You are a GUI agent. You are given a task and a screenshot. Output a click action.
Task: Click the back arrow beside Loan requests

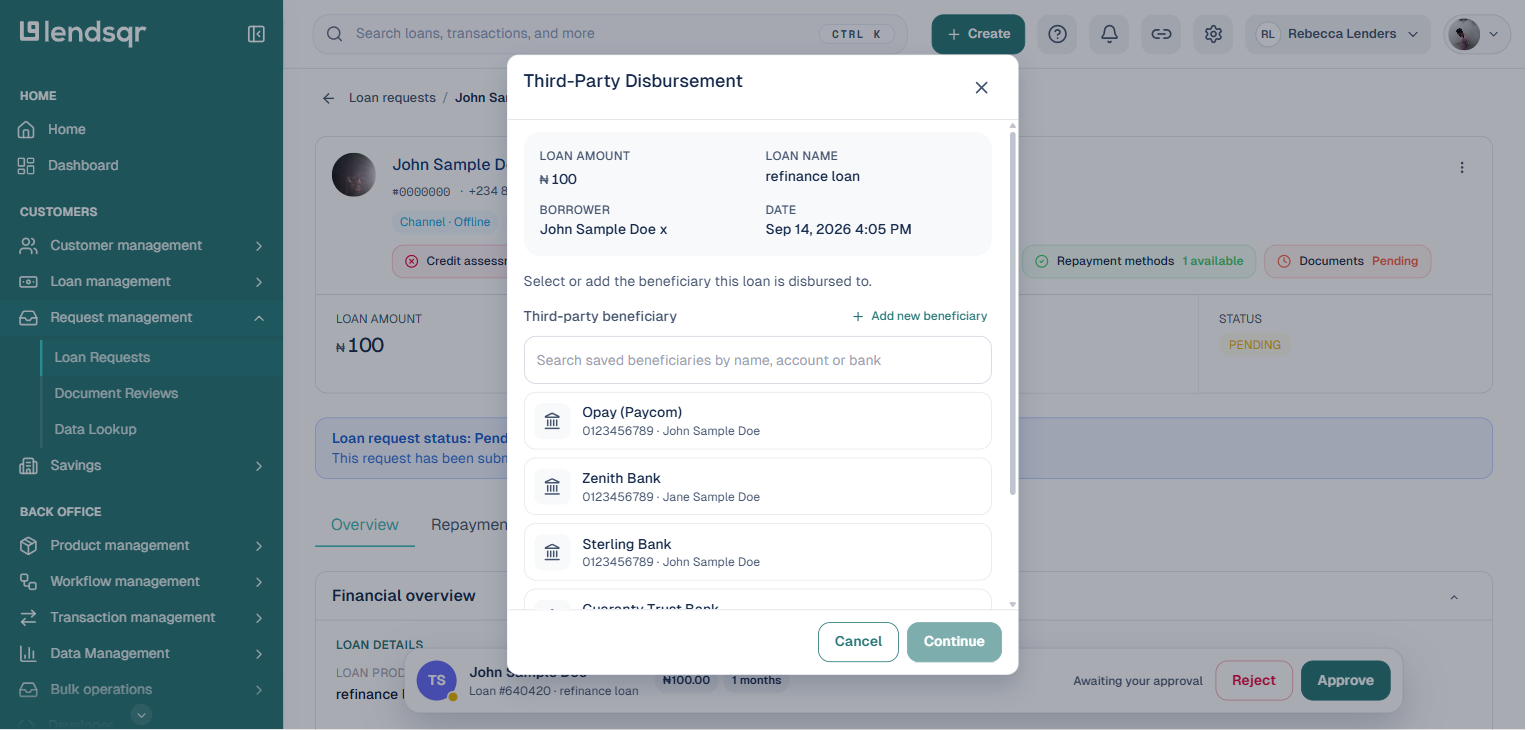click(328, 98)
